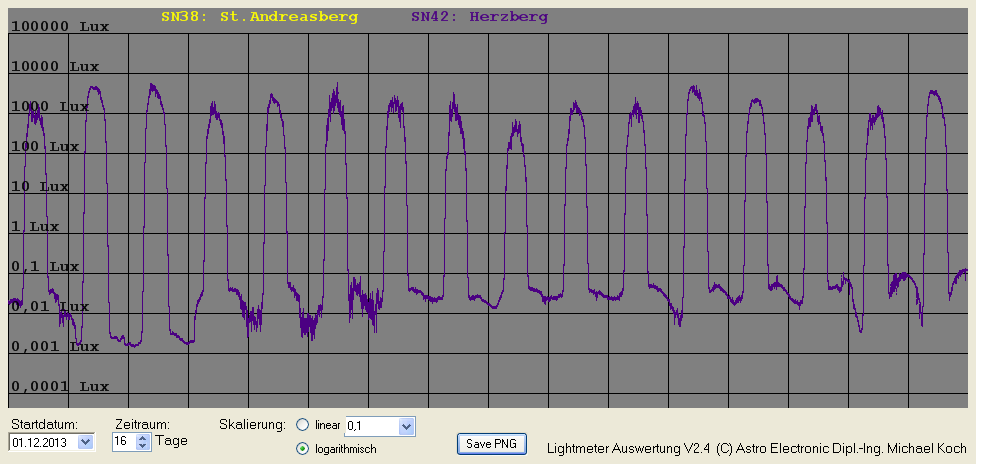Image resolution: width=981 pixels, height=476 pixels.
Task: Click the Save PNG button
Action: tap(492, 444)
